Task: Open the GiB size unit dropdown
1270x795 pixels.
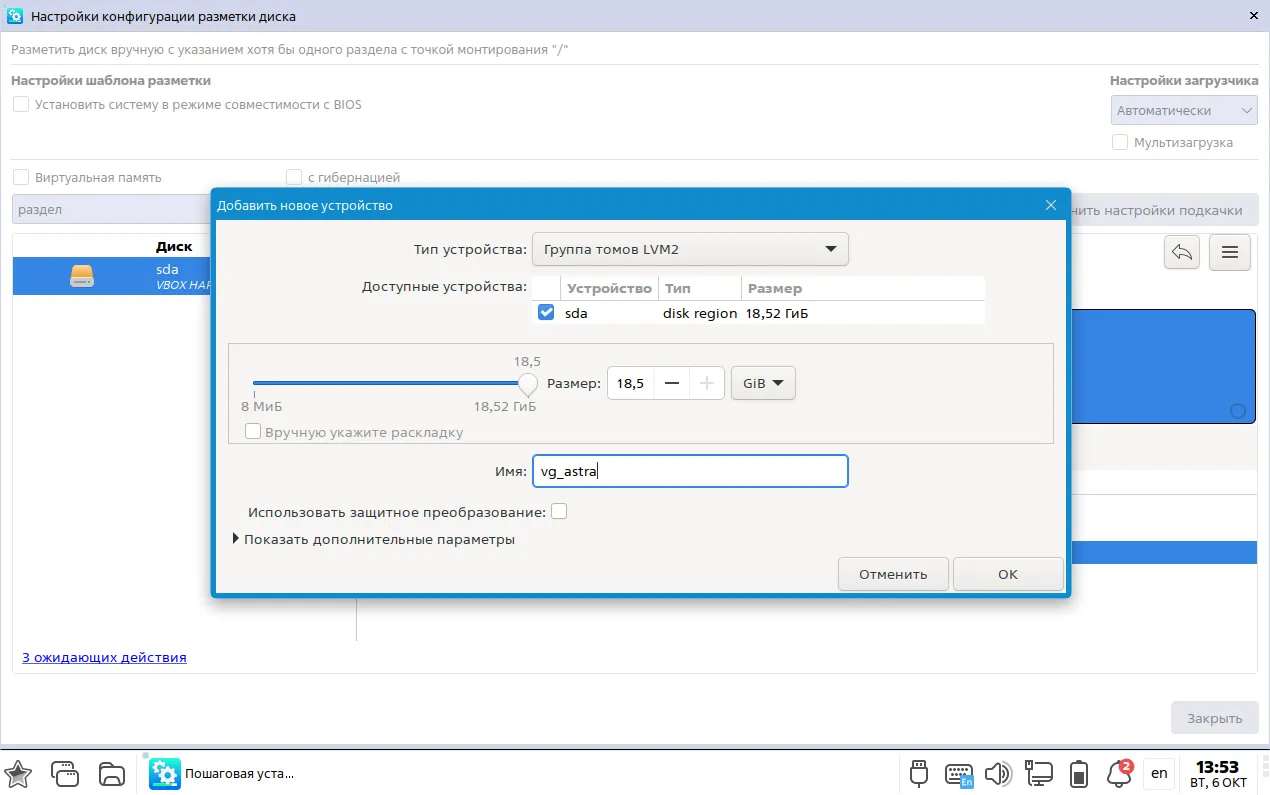Action: 763,383
